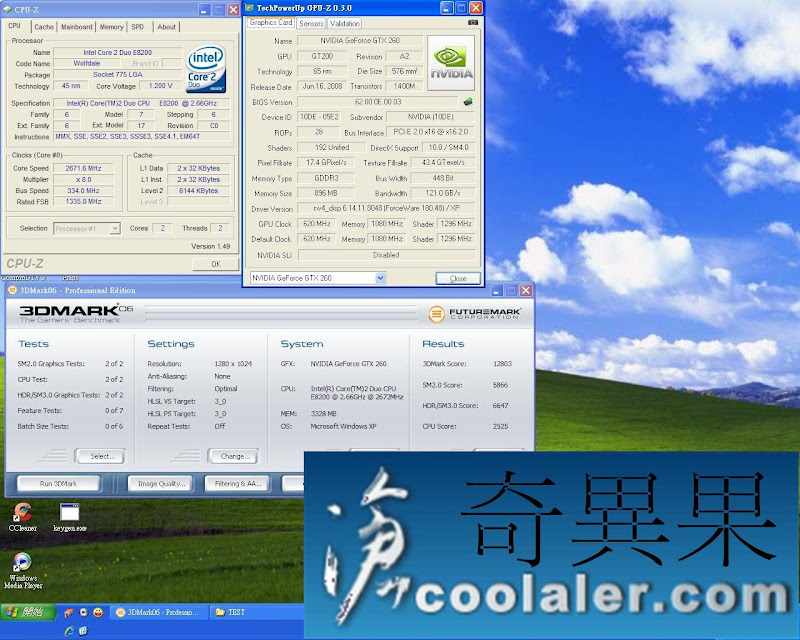Viewport: 800px width, 640px height.
Task: Click the Shaders value 192 Unified
Action: tap(332, 147)
